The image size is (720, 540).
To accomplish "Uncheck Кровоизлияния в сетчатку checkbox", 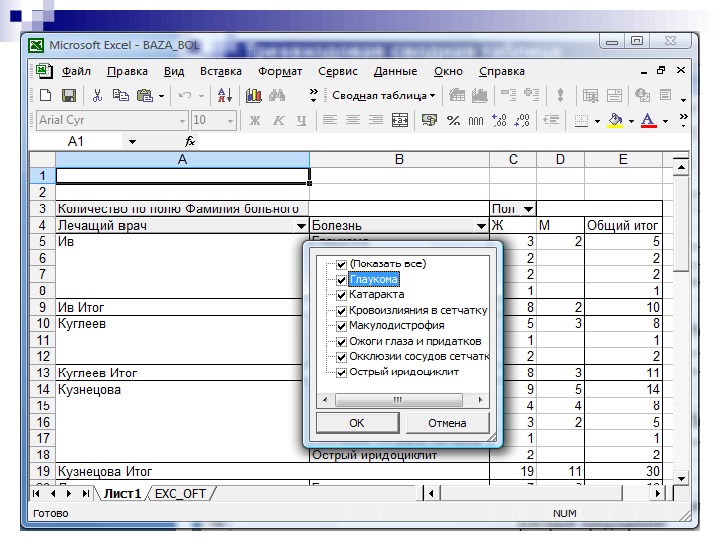I will pyautogui.click(x=341, y=311).
